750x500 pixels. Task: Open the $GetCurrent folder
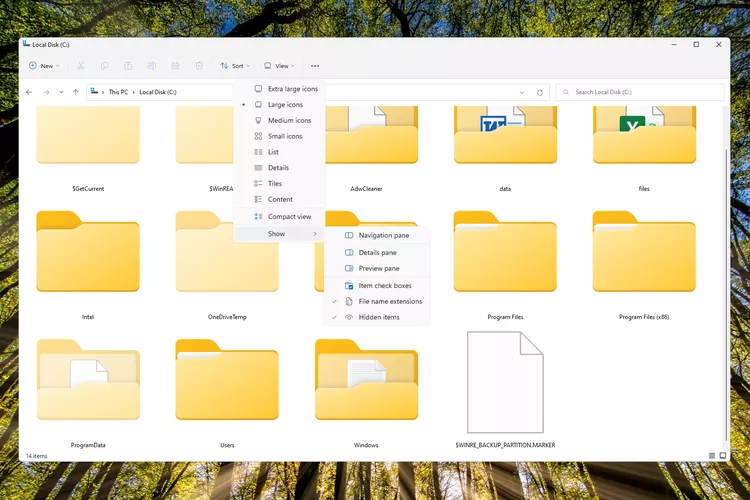pyautogui.click(x=88, y=148)
